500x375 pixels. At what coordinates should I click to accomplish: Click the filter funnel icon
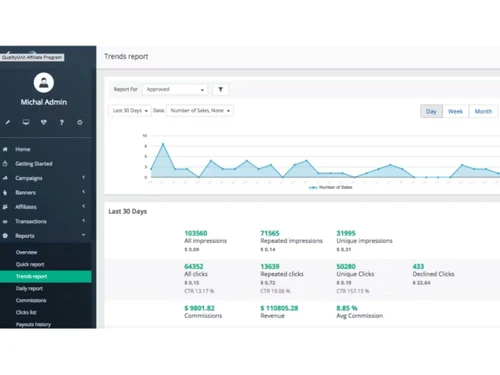tap(220, 89)
